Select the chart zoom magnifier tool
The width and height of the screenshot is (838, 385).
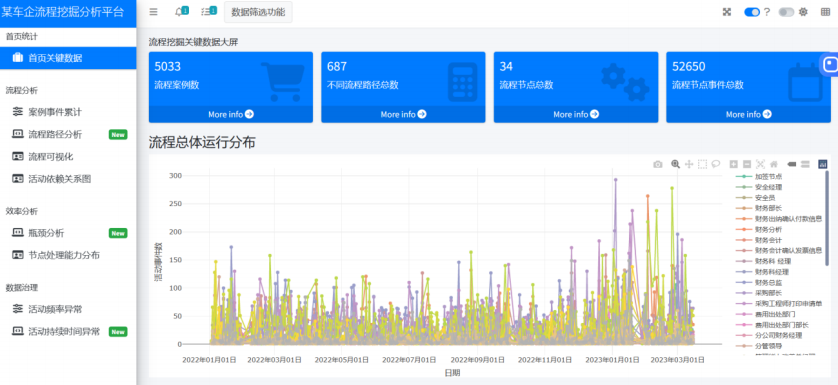tap(676, 164)
